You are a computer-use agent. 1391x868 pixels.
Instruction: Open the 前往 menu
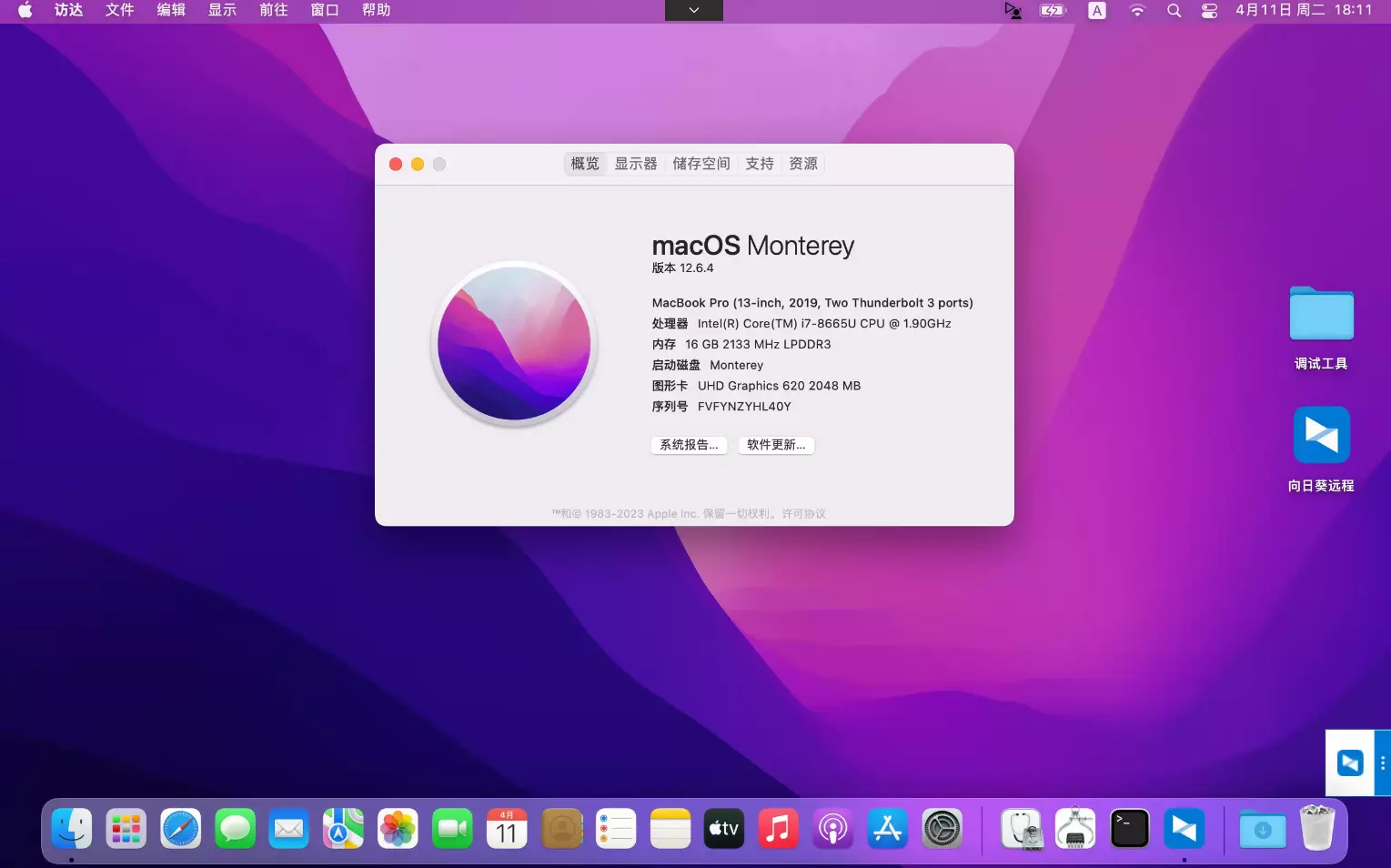[x=273, y=10]
